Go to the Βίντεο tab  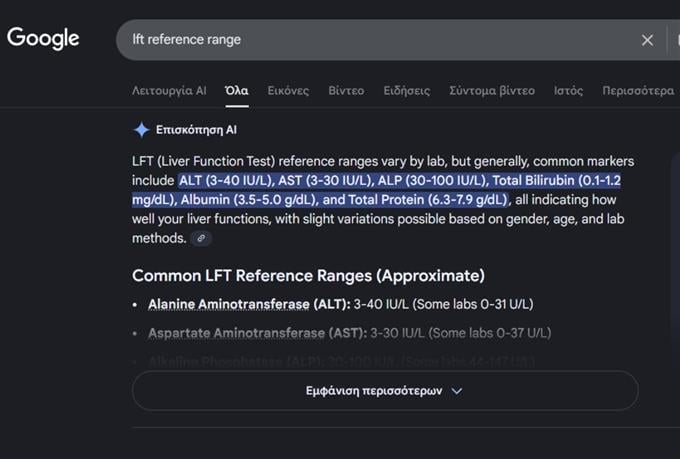pyautogui.click(x=346, y=90)
